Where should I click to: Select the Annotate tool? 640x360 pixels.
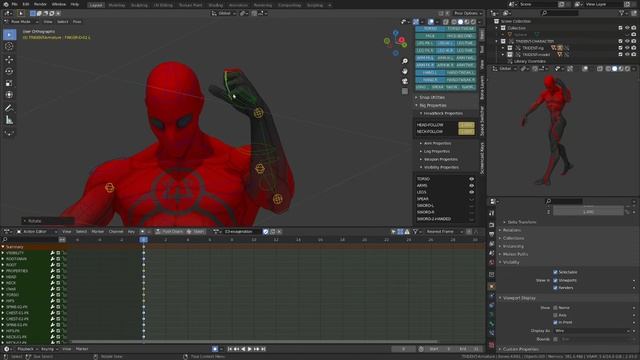pyautogui.click(x=9, y=108)
